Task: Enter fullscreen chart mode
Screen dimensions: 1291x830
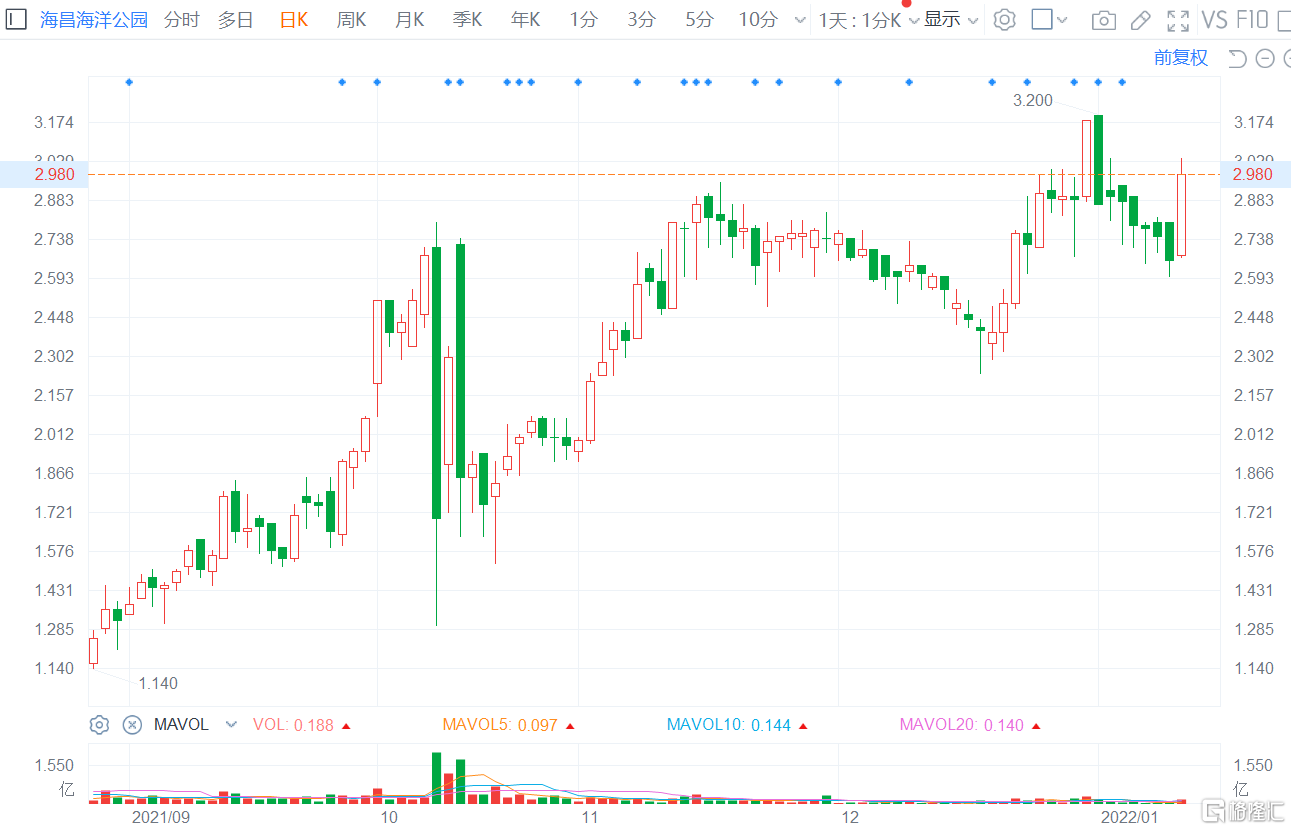Action: coord(1179,19)
